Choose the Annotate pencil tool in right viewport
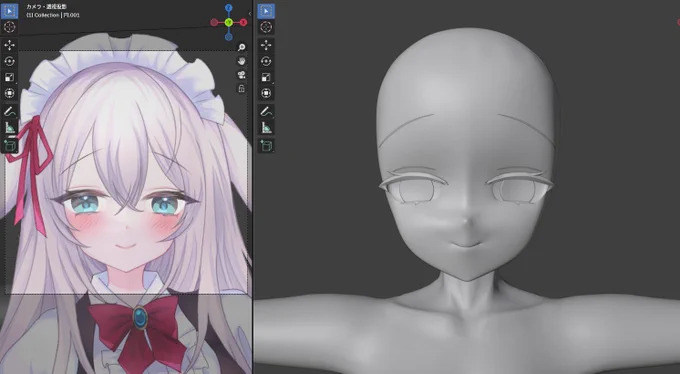This screenshot has height=374, width=680. (x=266, y=112)
